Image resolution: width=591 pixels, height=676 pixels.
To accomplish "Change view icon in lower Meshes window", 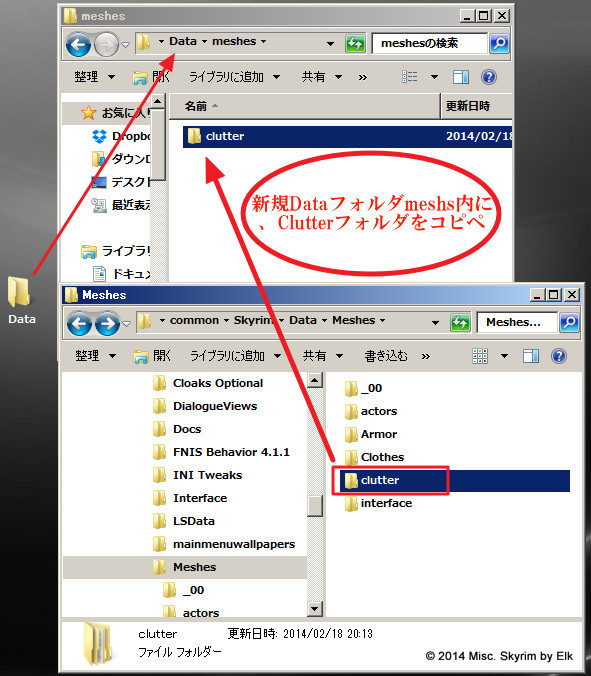I will [480, 356].
